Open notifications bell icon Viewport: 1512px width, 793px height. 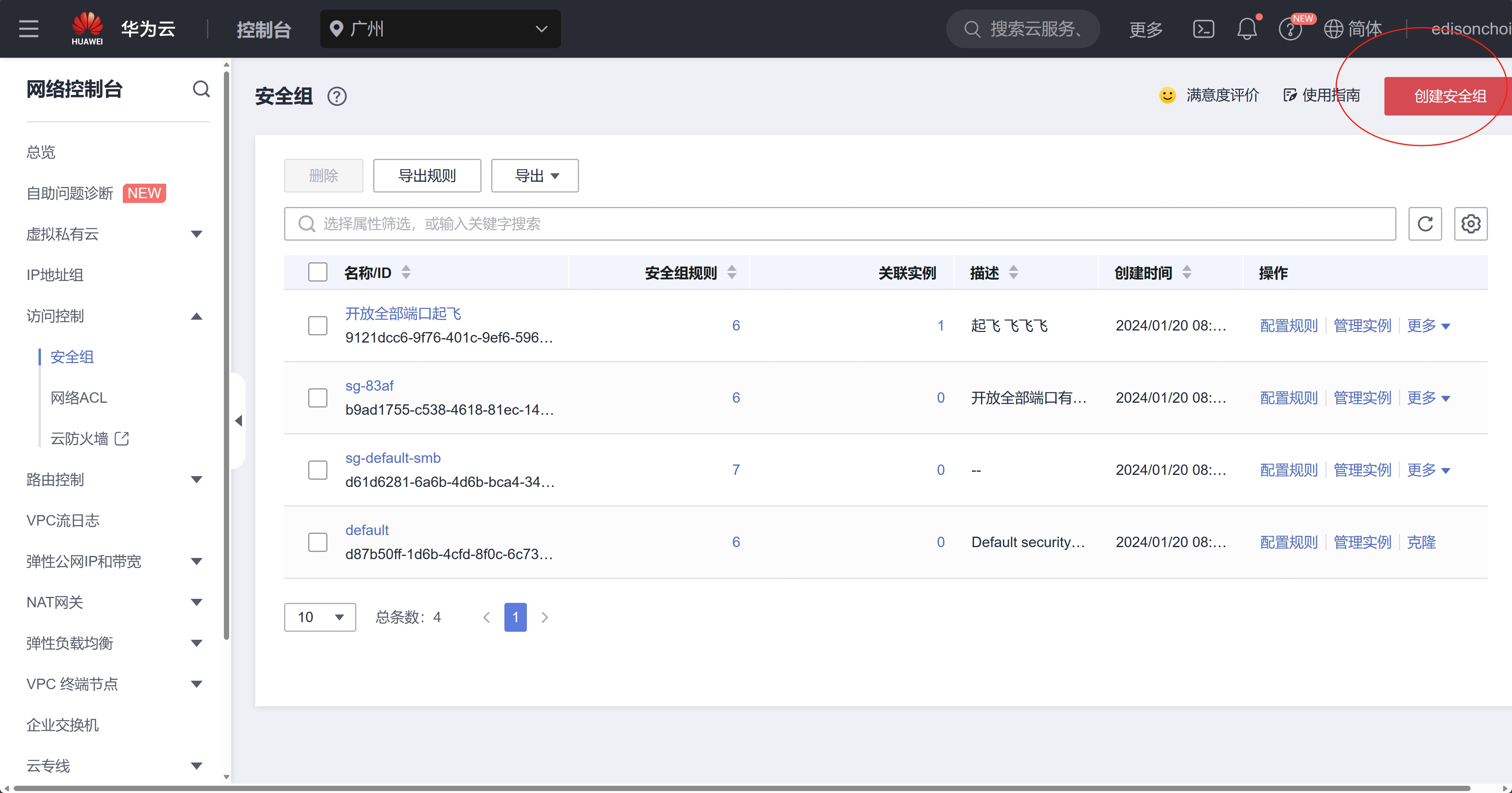pyautogui.click(x=1247, y=29)
